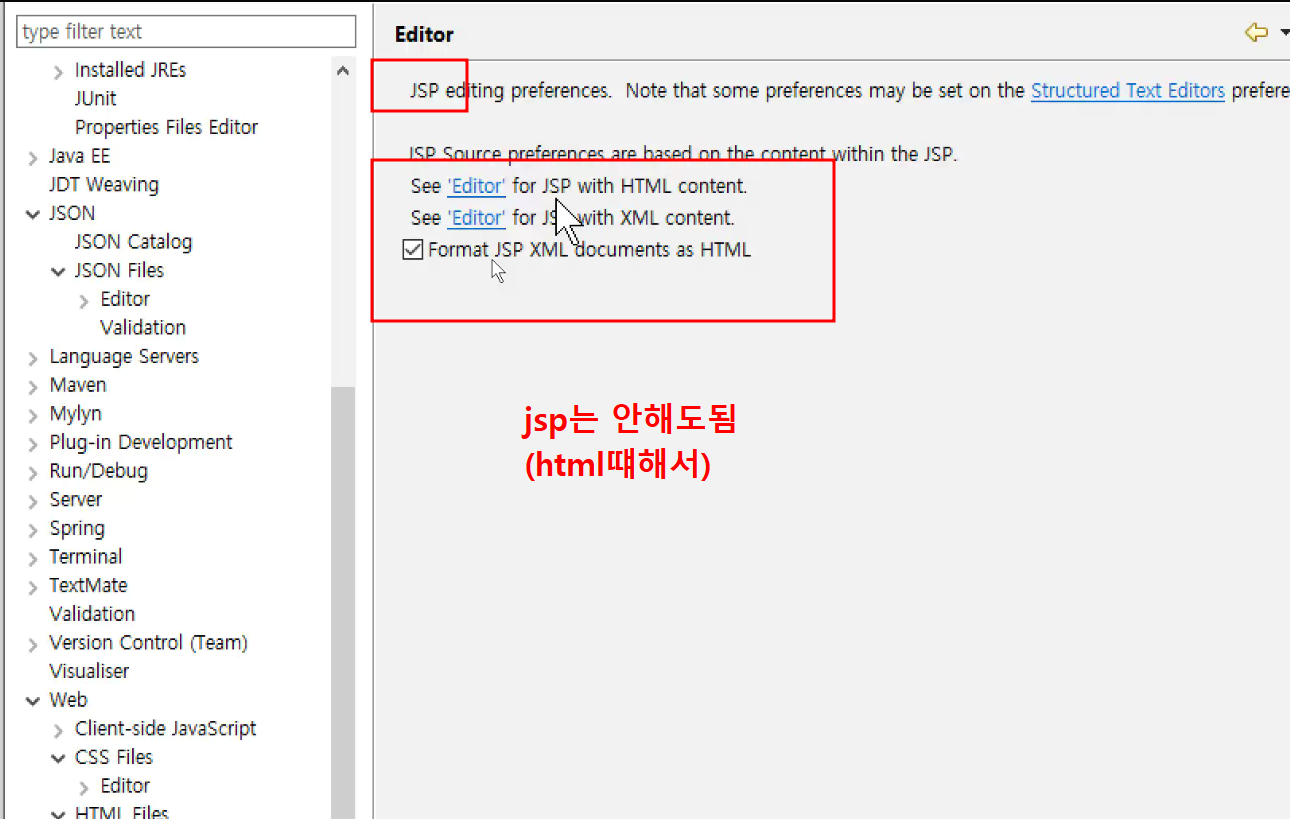Select JSON Catalog entry
Viewport: 1290px width, 819px height.
[133, 242]
